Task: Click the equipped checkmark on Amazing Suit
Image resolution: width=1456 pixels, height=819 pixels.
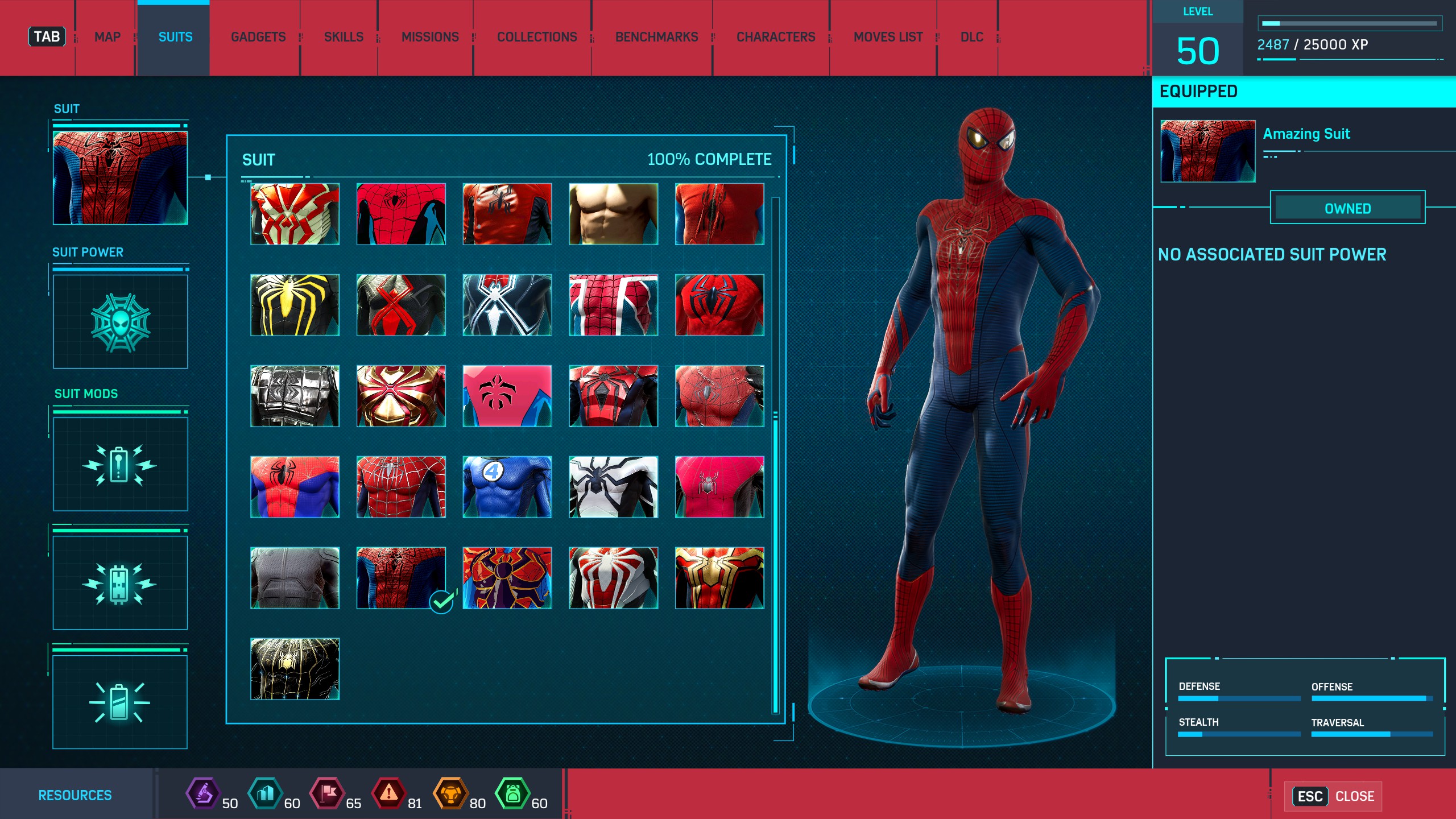Action: tap(441, 601)
